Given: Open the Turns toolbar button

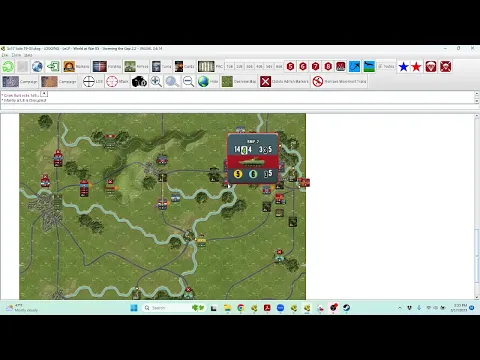Looking at the screenshot, I should pos(161,66).
